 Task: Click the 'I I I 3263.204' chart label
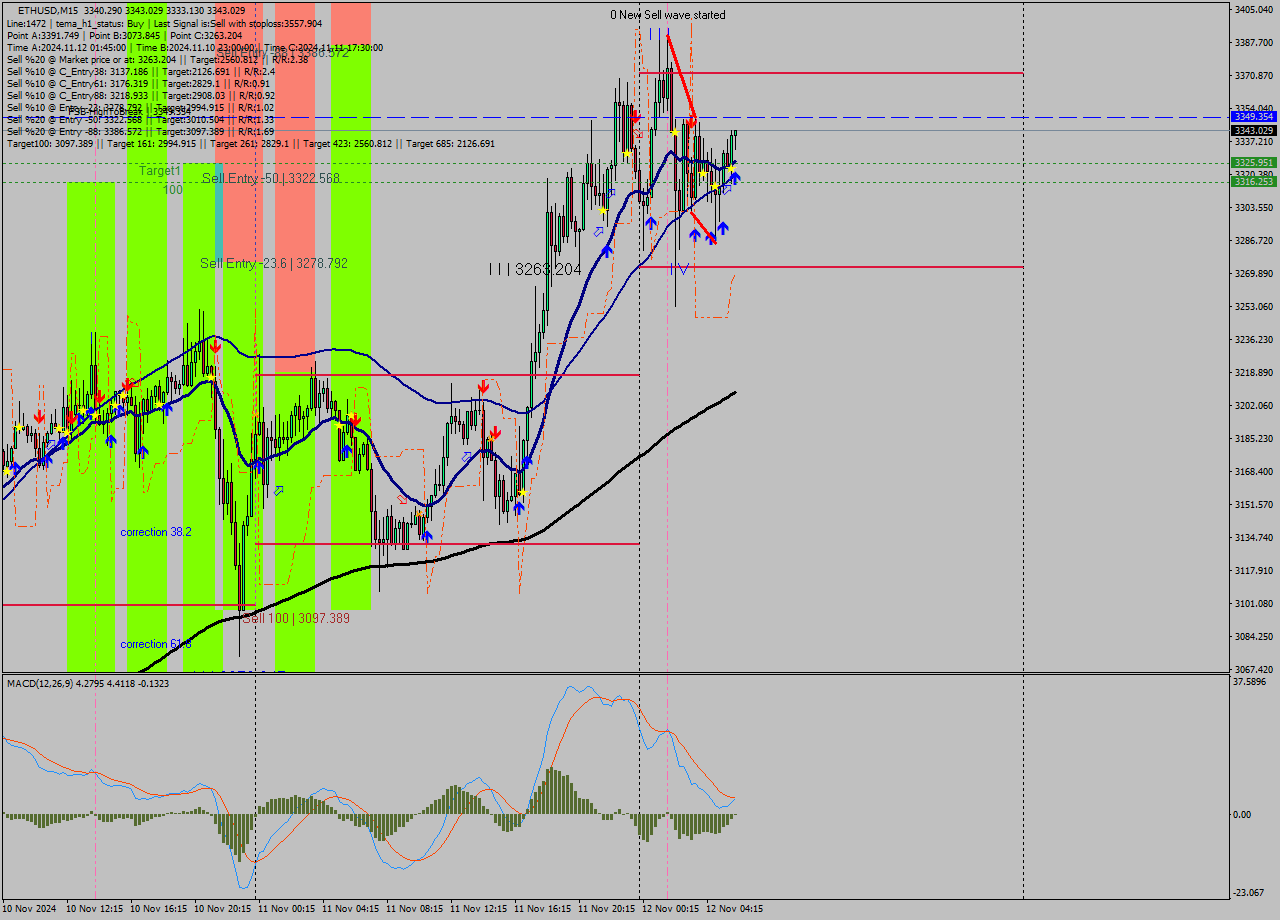[x=535, y=269]
